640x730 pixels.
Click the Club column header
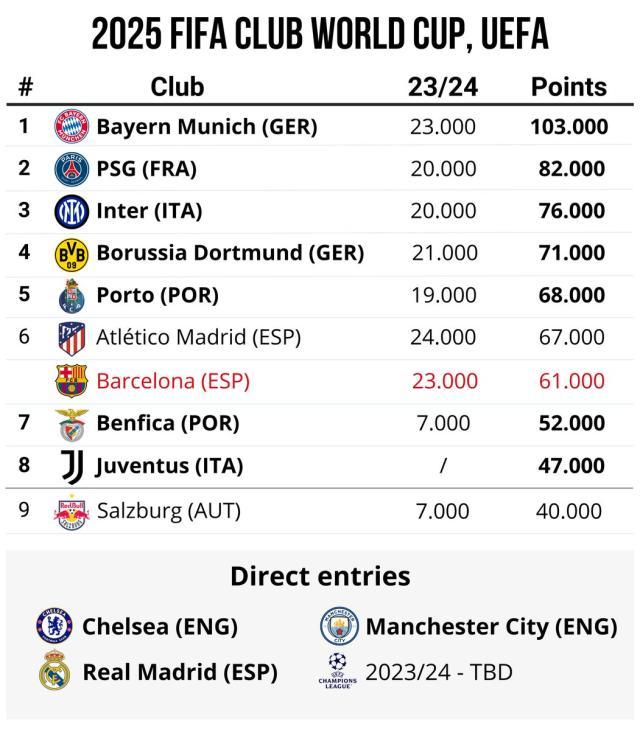coord(177,86)
